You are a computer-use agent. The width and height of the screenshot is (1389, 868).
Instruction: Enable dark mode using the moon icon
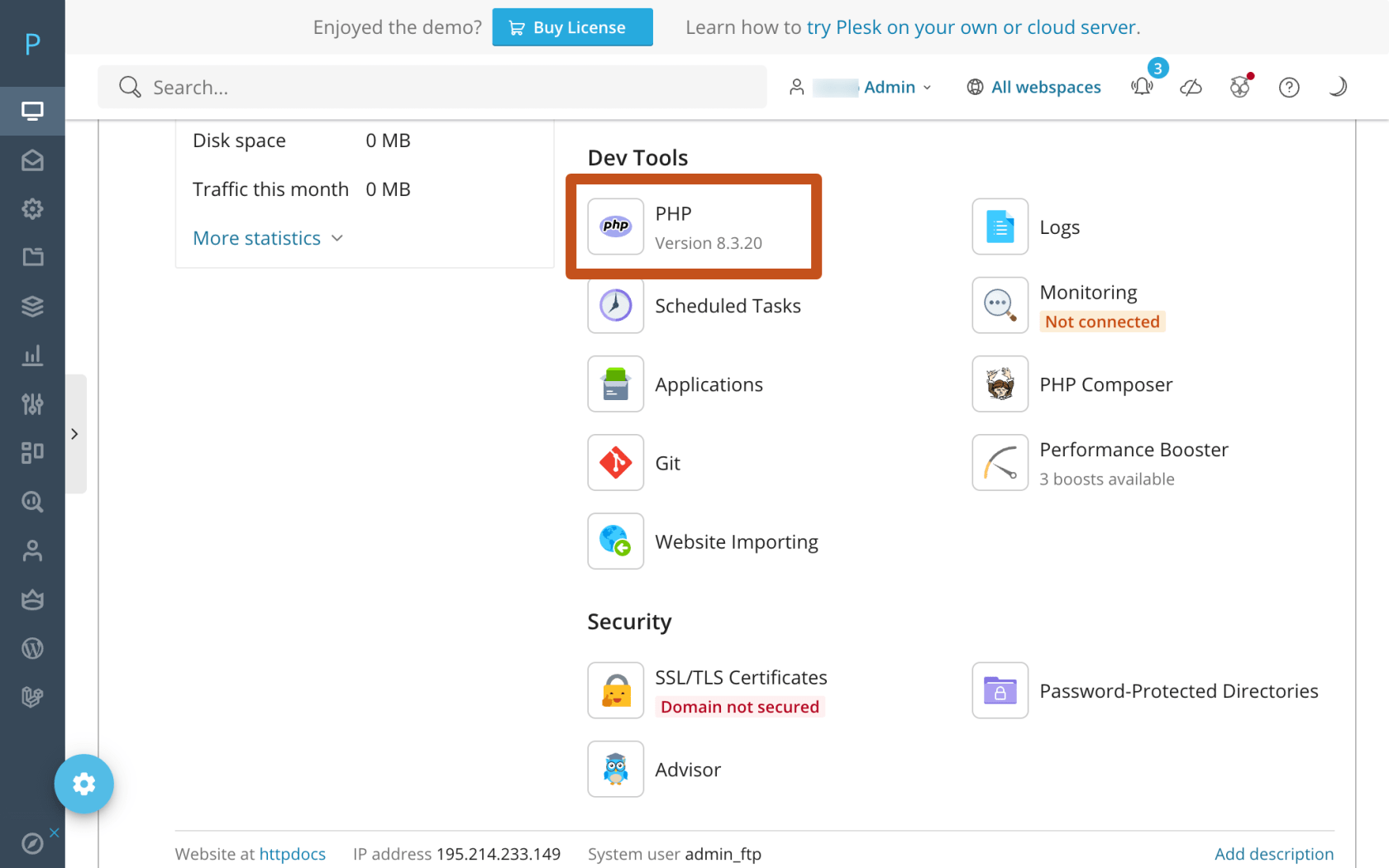[1338, 87]
